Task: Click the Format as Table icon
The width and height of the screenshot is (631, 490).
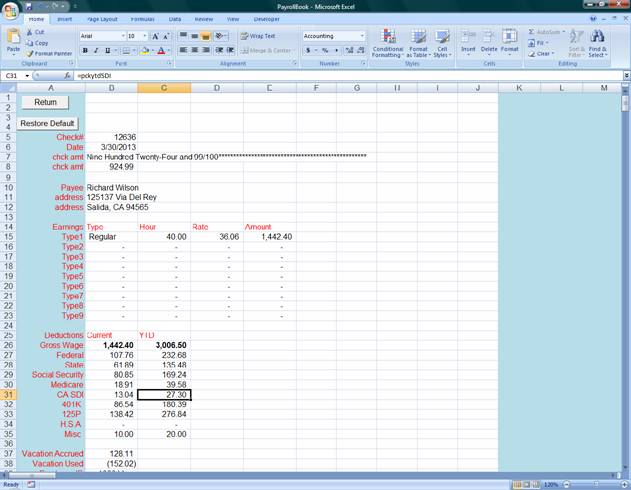Action: point(418,42)
